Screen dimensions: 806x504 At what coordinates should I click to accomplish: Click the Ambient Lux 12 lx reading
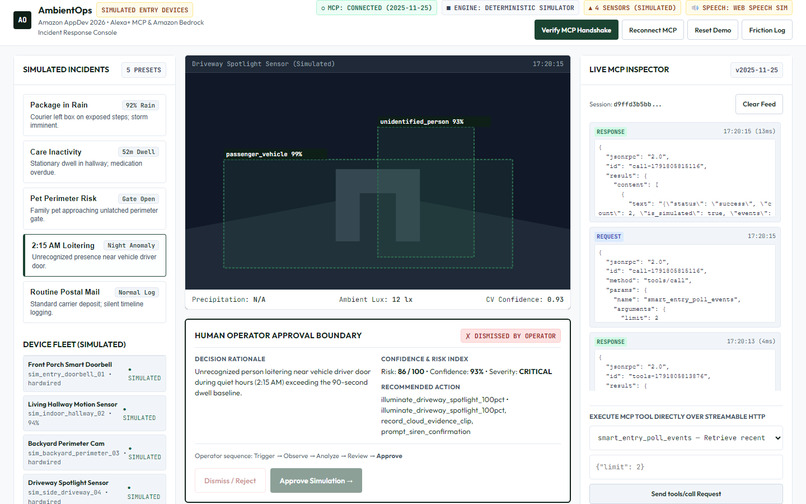(375, 299)
